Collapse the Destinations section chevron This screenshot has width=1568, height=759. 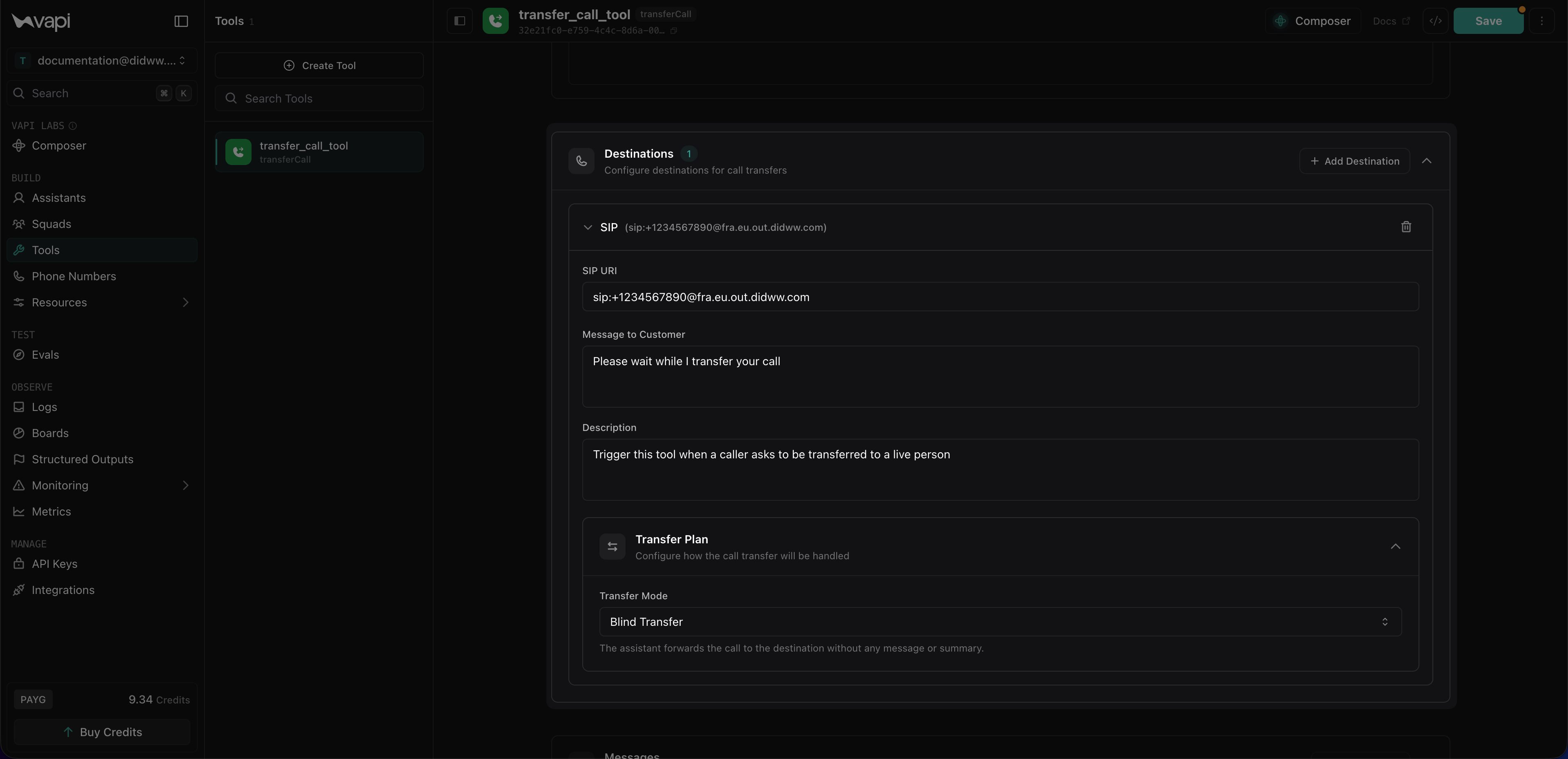pyautogui.click(x=1426, y=161)
